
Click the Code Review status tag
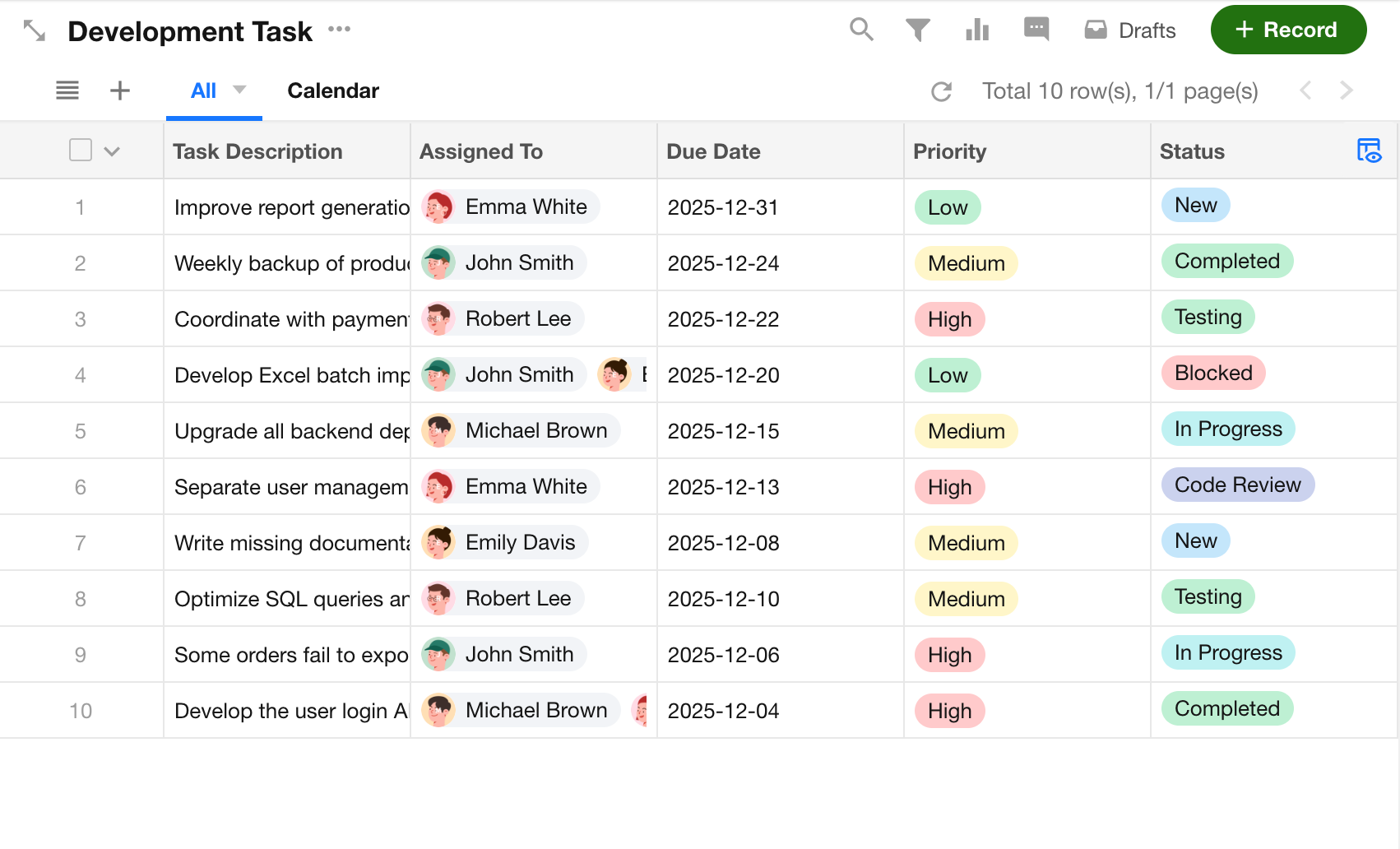click(1237, 485)
